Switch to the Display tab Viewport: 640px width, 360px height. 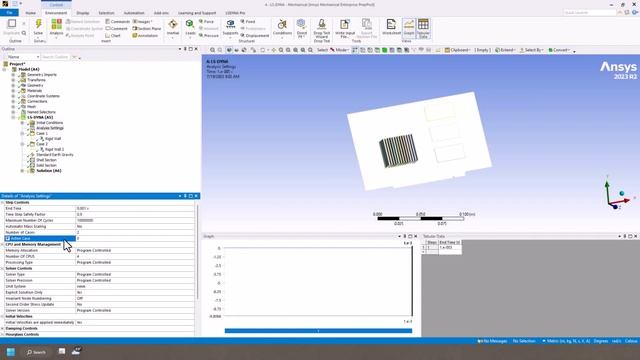pos(83,13)
